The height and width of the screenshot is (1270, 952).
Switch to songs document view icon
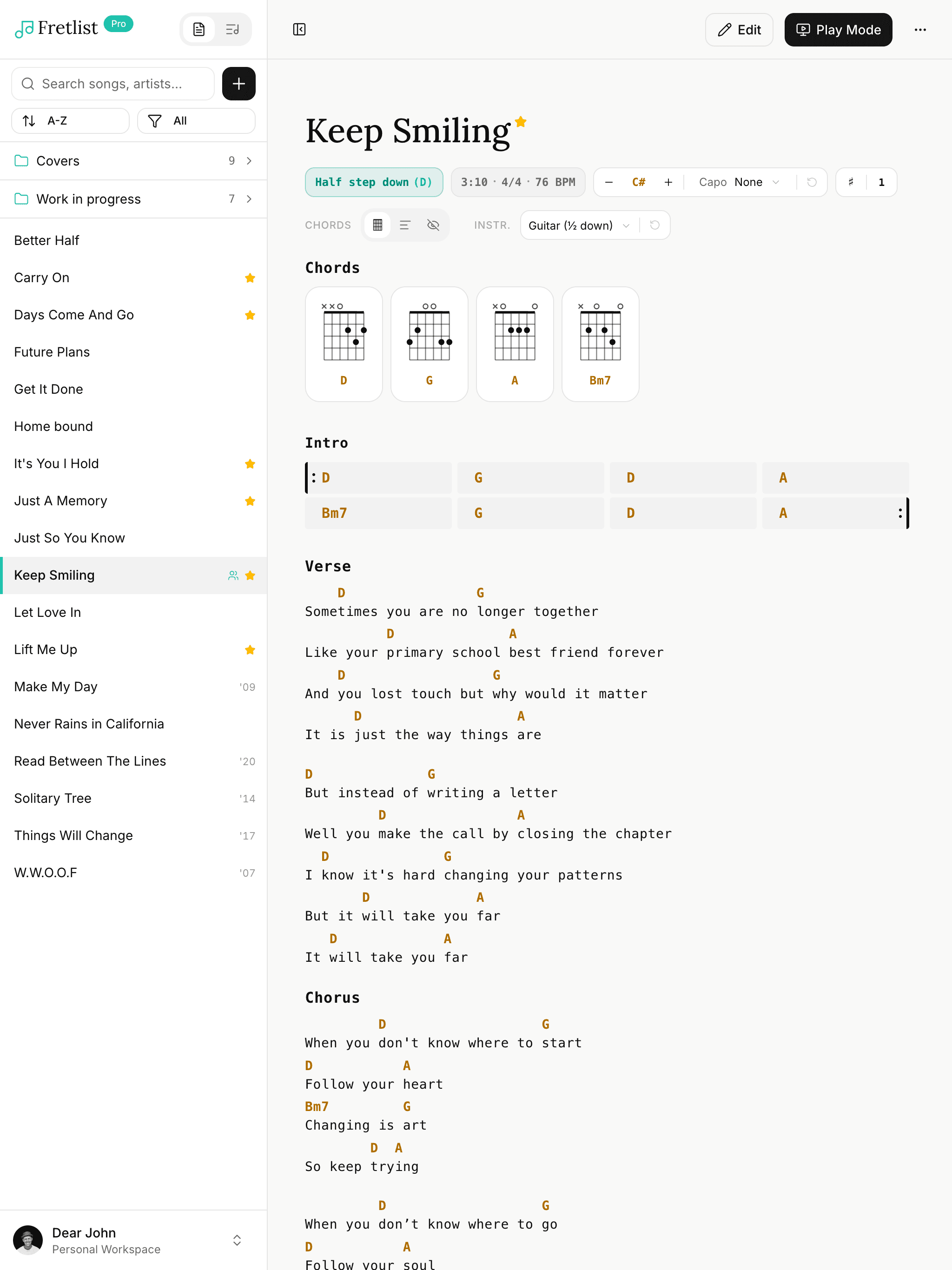point(198,29)
